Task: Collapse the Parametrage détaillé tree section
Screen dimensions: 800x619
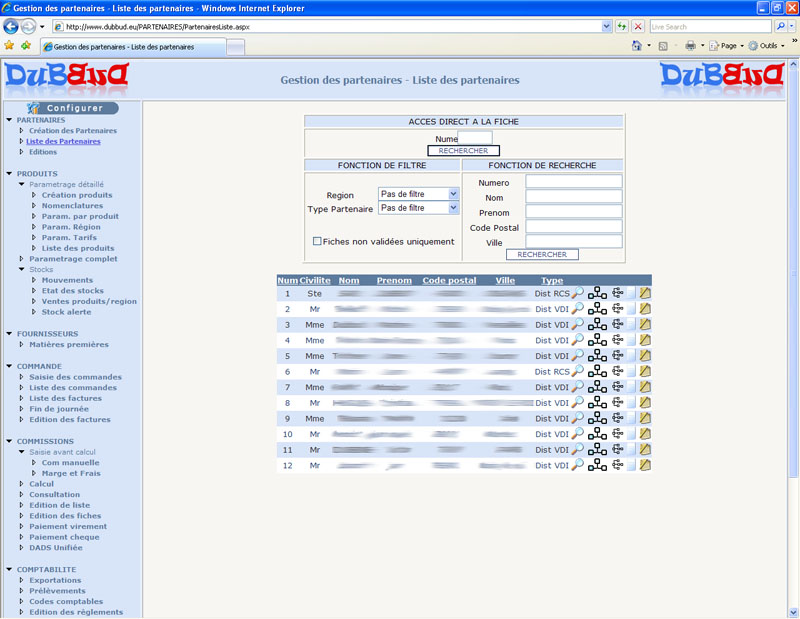Action: 22,185
